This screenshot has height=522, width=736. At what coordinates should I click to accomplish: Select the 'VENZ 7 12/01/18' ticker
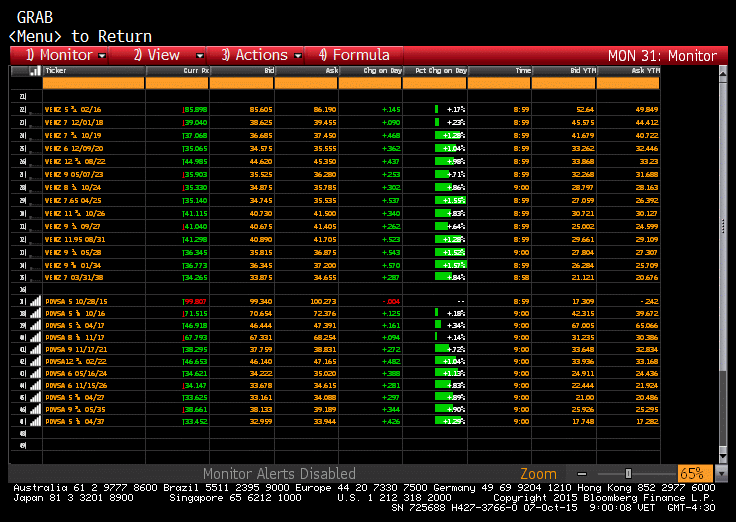pyautogui.click(x=74, y=123)
